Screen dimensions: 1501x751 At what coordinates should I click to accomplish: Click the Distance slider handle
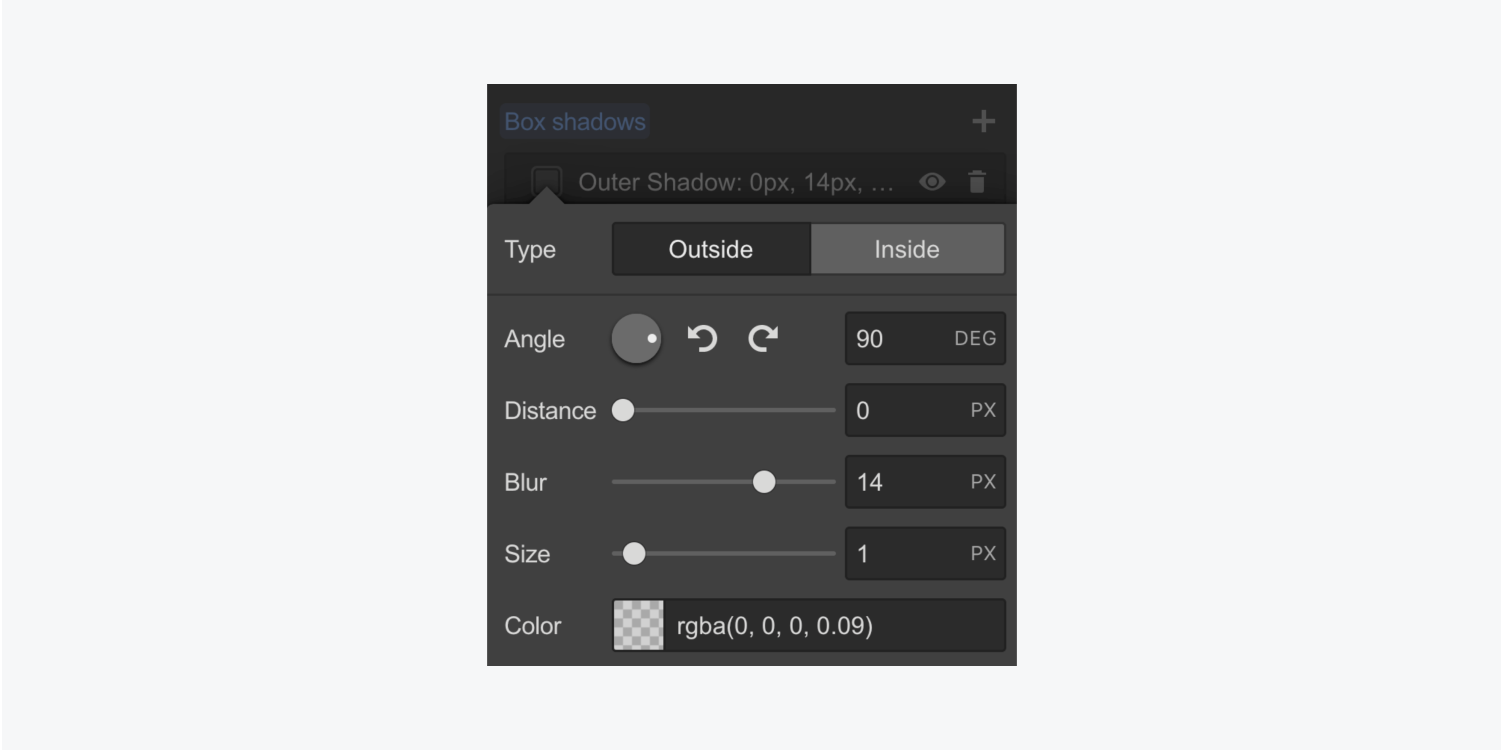[x=623, y=411]
